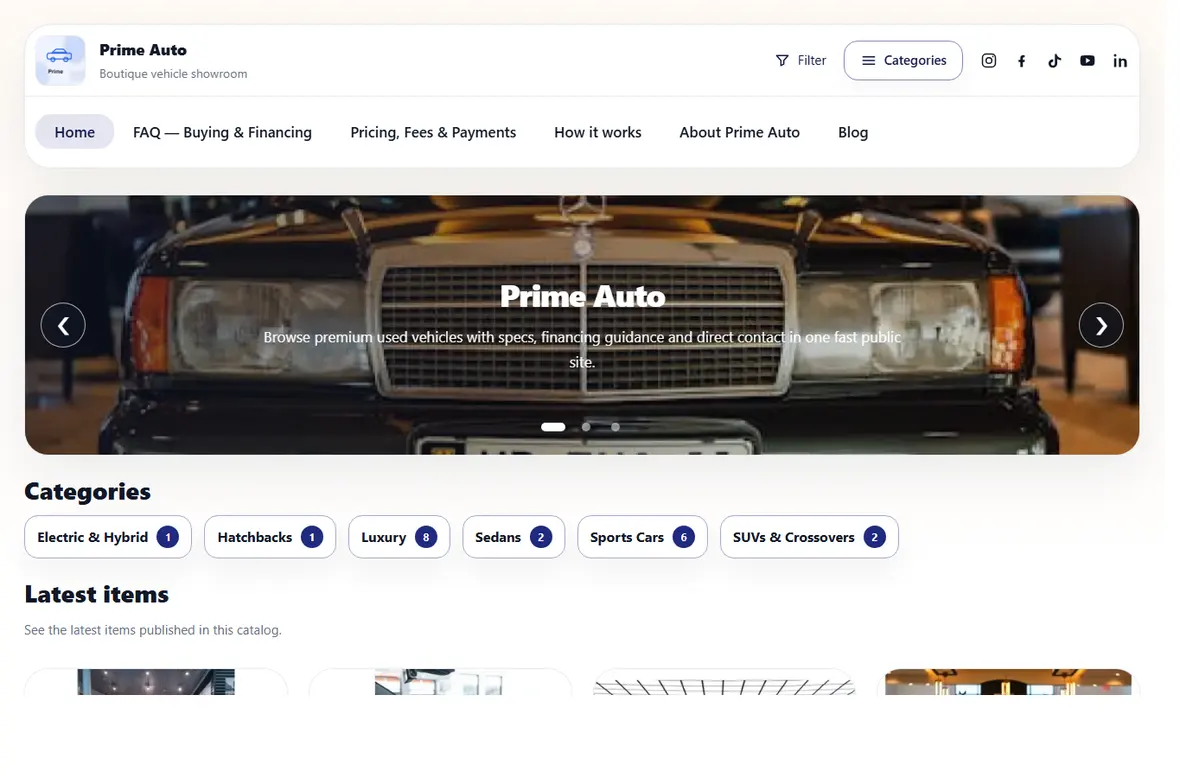Viewport: 1180px width, 778px height.
Task: Select the Electric & Hybrid category
Action: [108, 536]
